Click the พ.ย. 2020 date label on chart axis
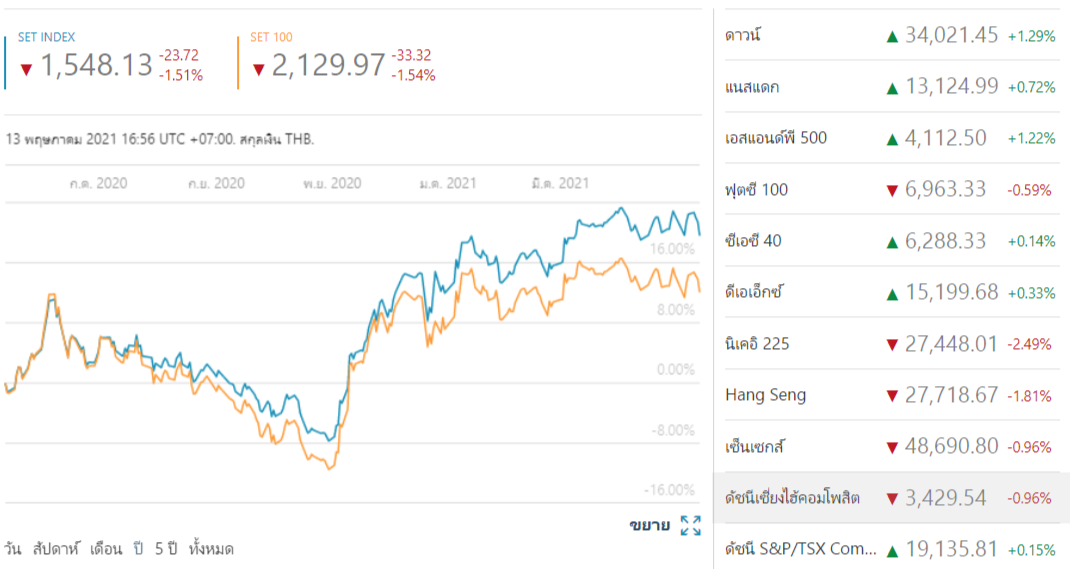 pos(332,184)
